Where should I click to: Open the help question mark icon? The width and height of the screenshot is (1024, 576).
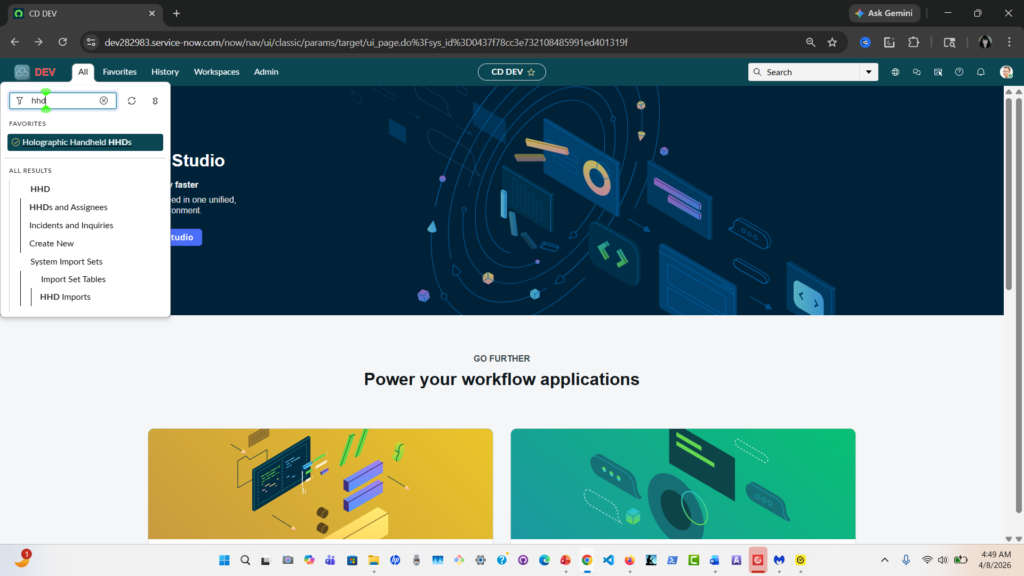(x=959, y=72)
